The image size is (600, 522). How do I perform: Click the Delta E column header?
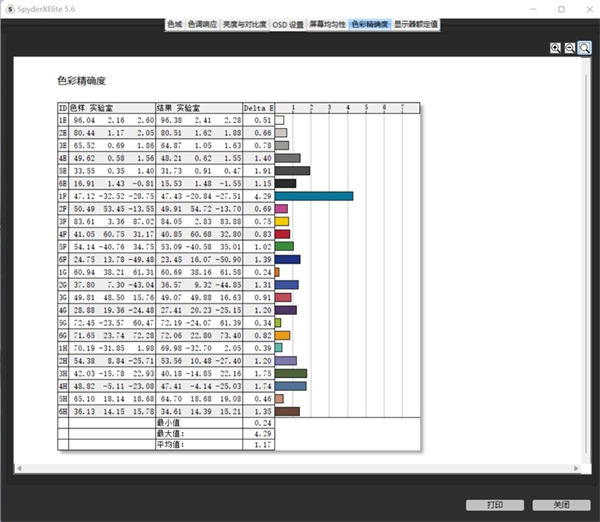coord(258,108)
